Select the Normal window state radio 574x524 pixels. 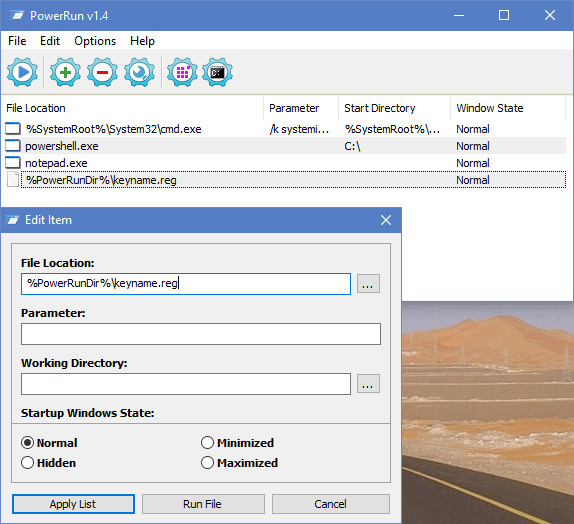click(27, 443)
